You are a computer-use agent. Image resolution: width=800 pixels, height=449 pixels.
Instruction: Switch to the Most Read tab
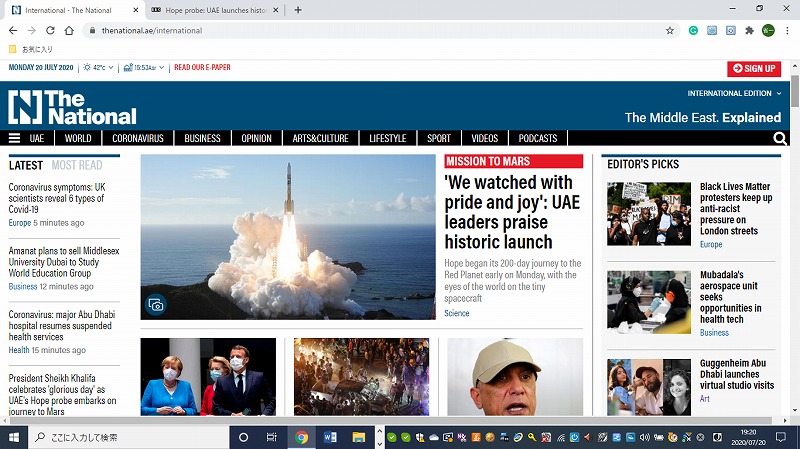[x=77, y=165]
